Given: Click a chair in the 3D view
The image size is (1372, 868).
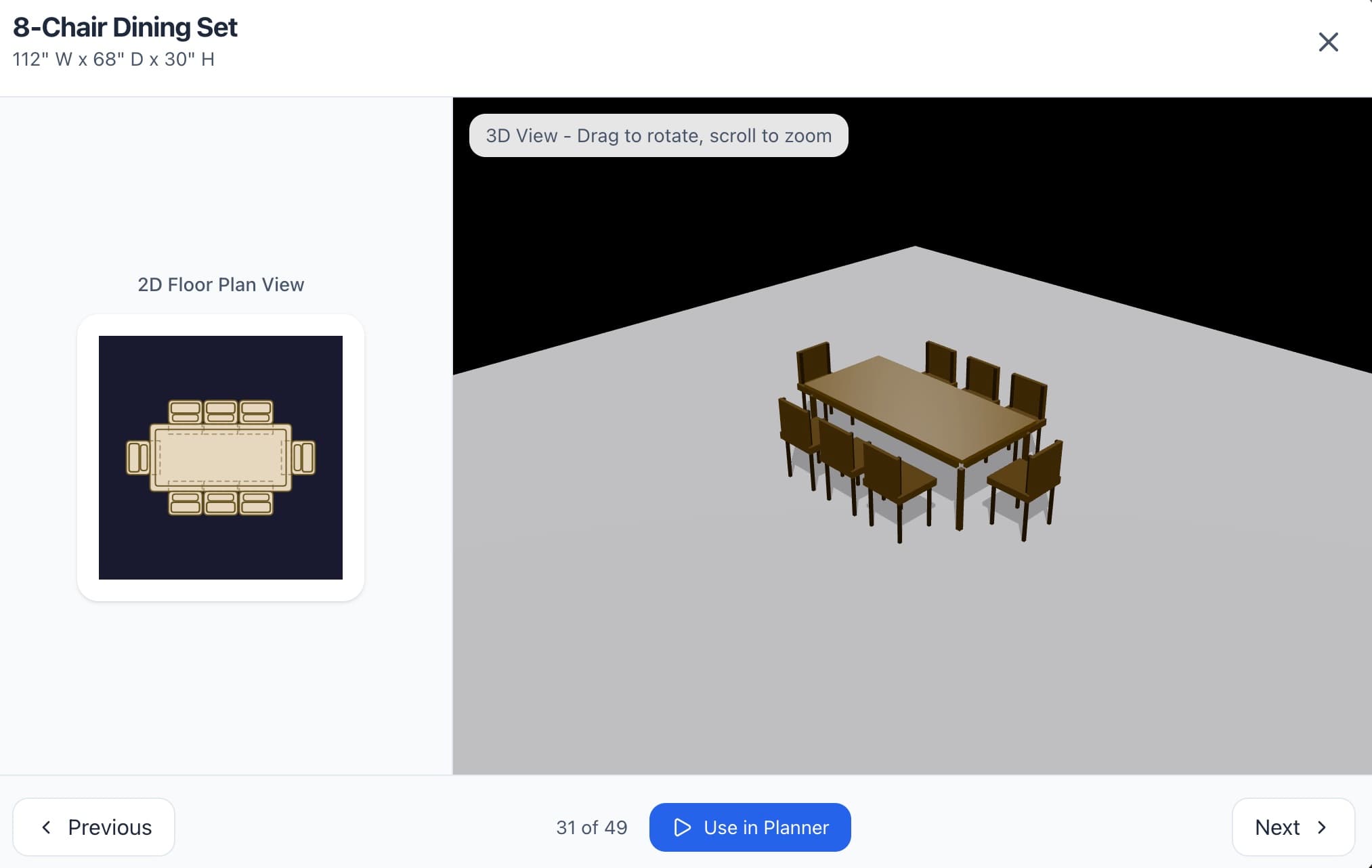Looking at the screenshot, I should [894, 474].
